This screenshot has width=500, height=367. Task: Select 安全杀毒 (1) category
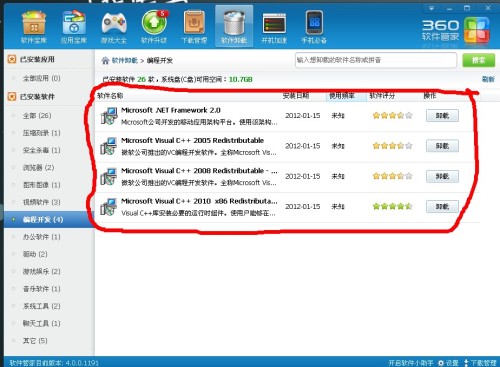pos(41,150)
